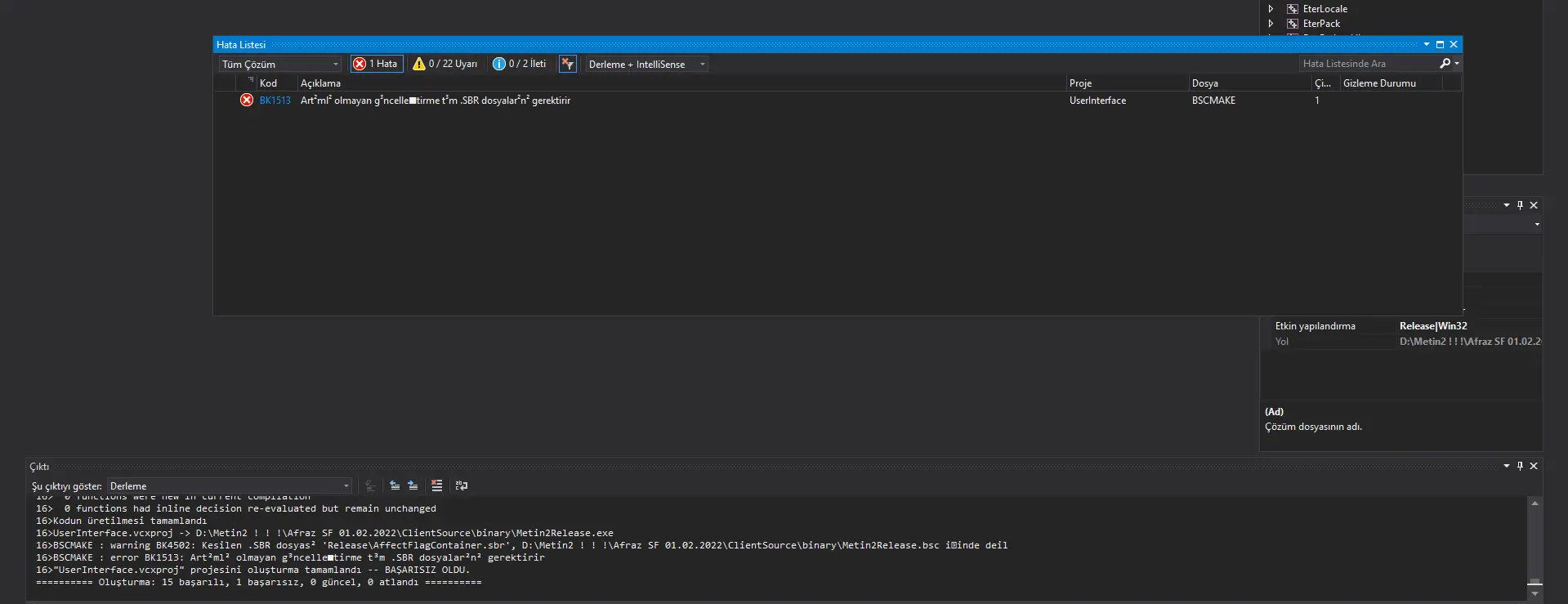Viewport: 1568px width, 604px height.
Task: Select the EterPack project icon
Action: pyautogui.click(x=1293, y=24)
